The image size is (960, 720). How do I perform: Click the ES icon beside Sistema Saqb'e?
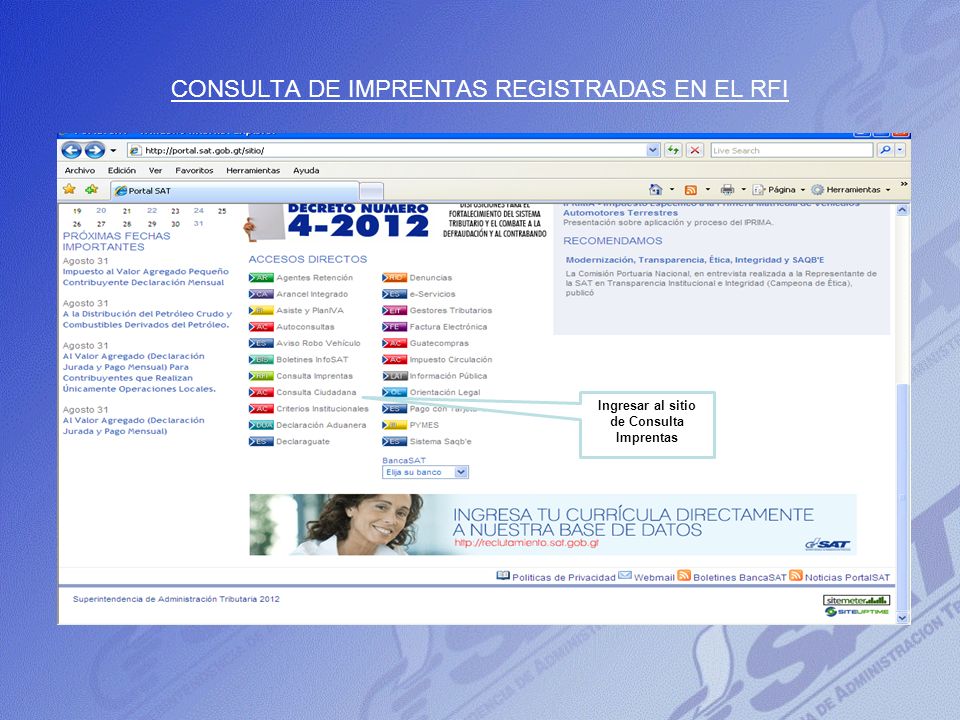[x=394, y=441]
